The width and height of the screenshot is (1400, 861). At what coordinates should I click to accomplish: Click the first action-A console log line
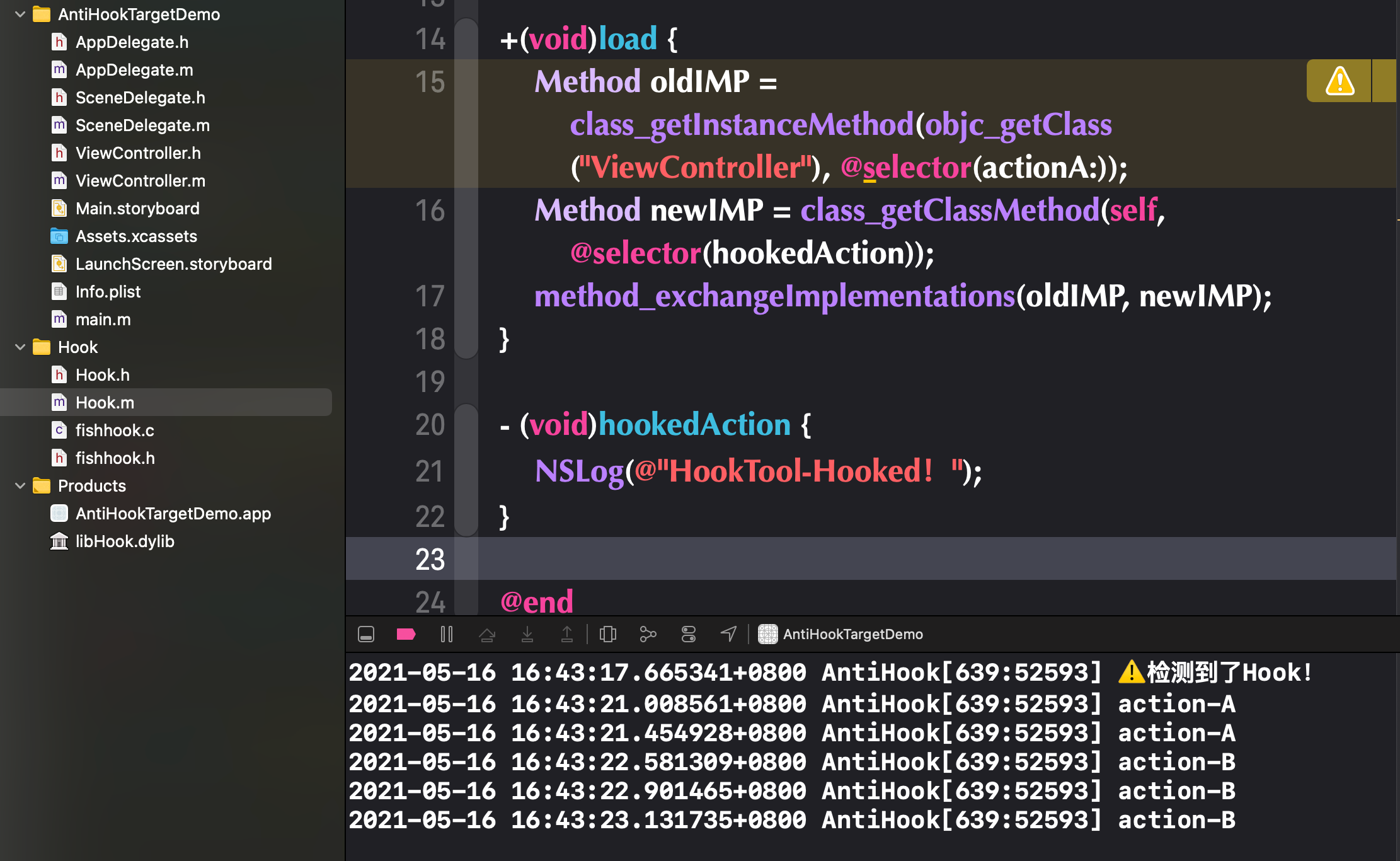click(x=792, y=703)
